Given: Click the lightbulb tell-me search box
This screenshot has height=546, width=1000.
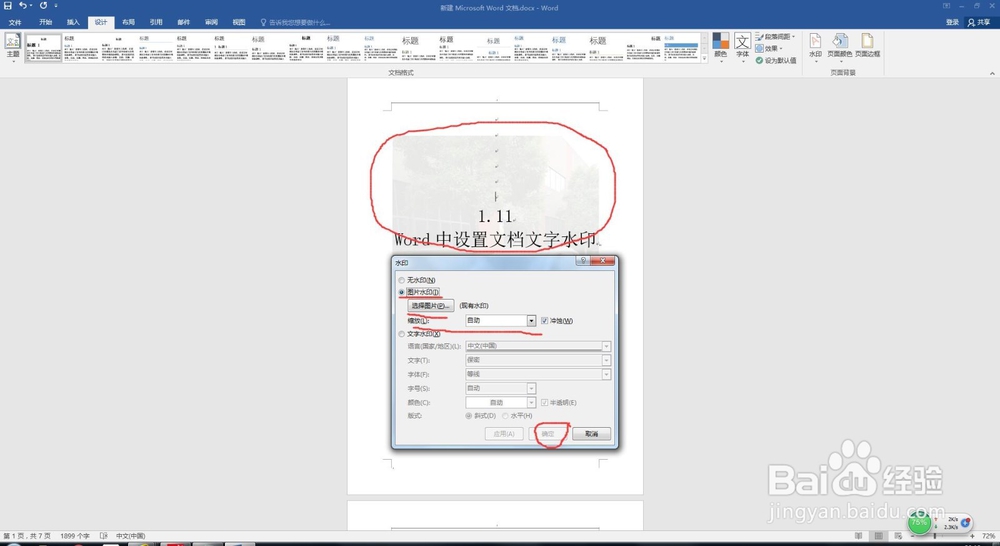Looking at the screenshot, I should point(295,22).
